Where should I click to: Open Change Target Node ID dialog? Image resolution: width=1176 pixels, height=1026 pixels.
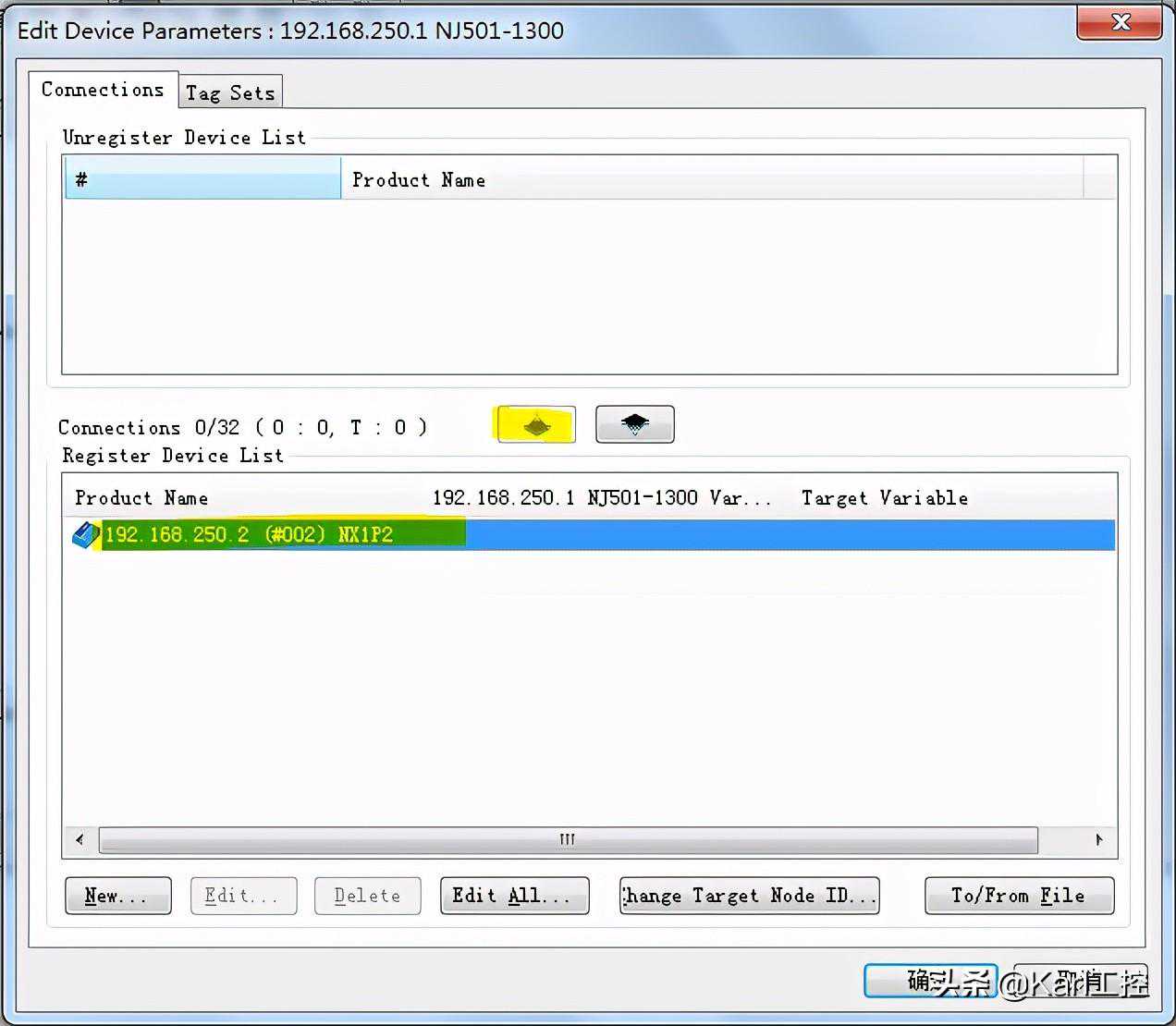749,896
